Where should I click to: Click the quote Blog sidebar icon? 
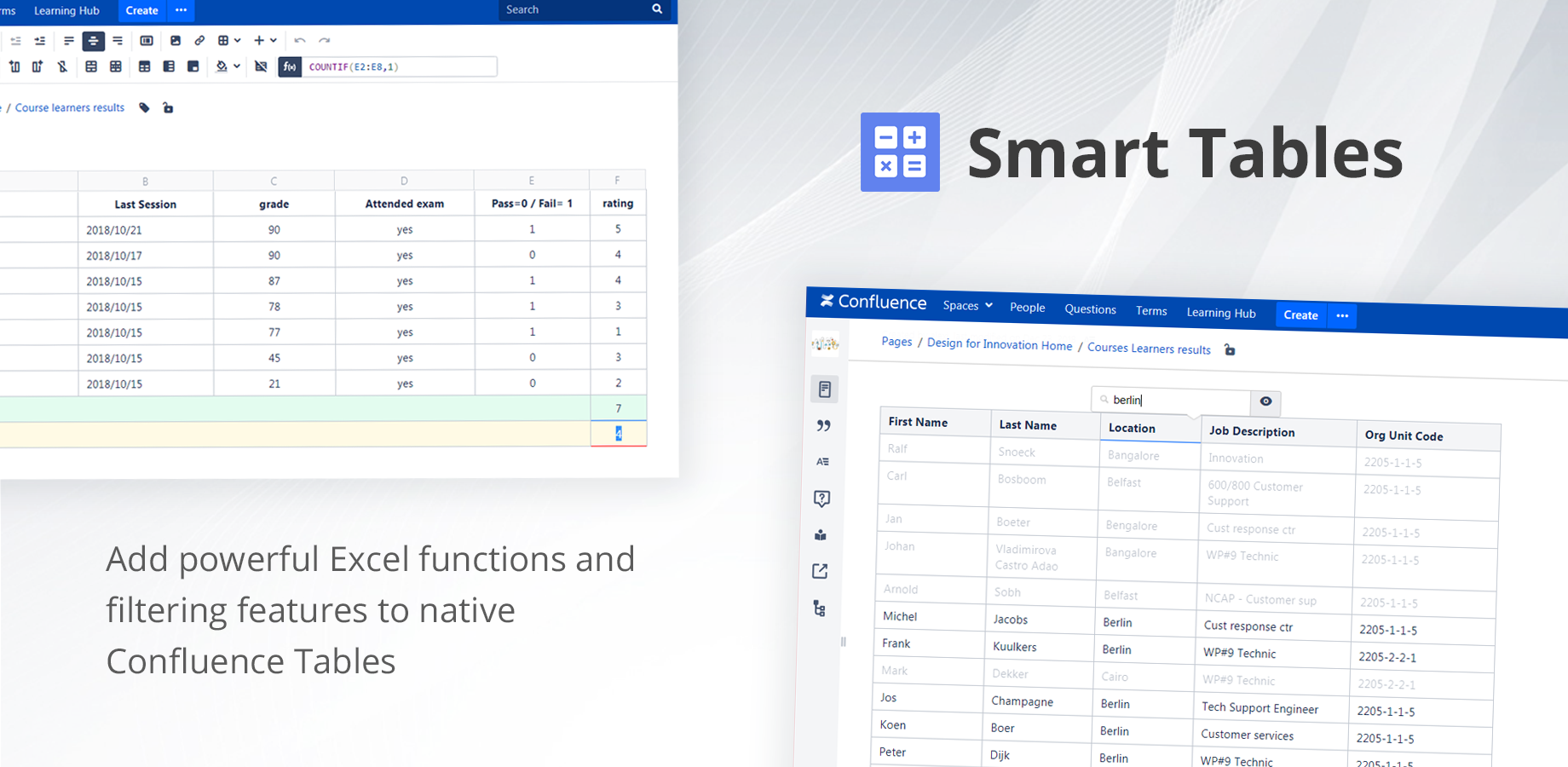tap(823, 425)
